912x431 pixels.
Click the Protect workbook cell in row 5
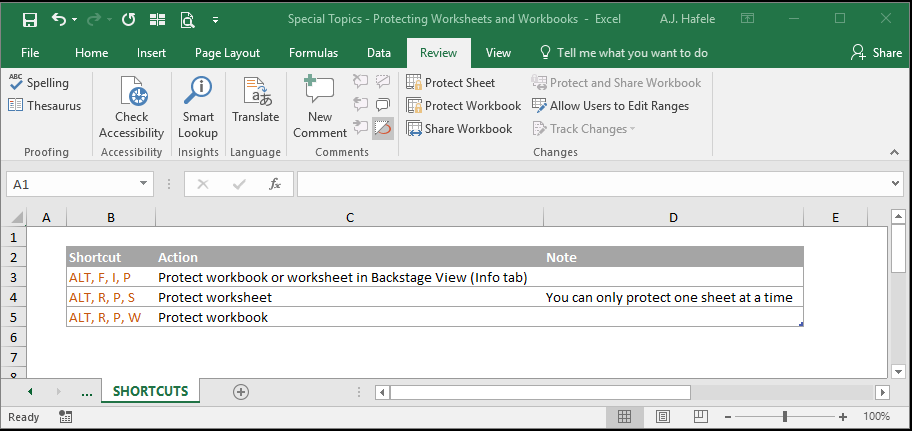[x=350, y=317]
